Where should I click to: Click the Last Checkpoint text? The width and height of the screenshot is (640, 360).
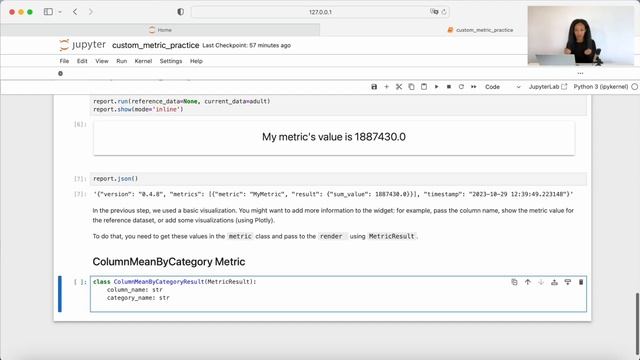pos(247,45)
